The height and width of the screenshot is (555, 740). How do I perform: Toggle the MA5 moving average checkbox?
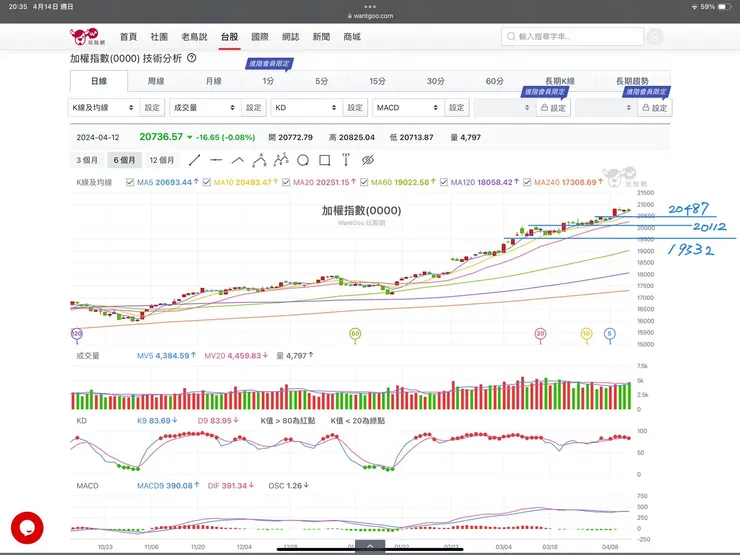pyautogui.click(x=130, y=182)
